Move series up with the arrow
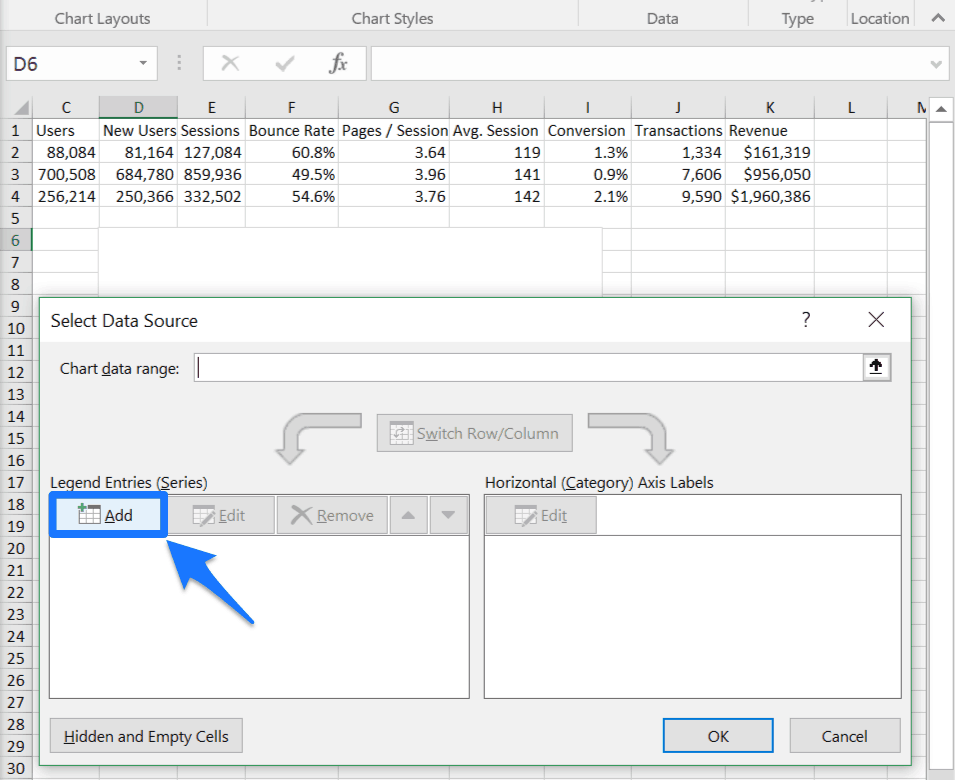 click(409, 515)
